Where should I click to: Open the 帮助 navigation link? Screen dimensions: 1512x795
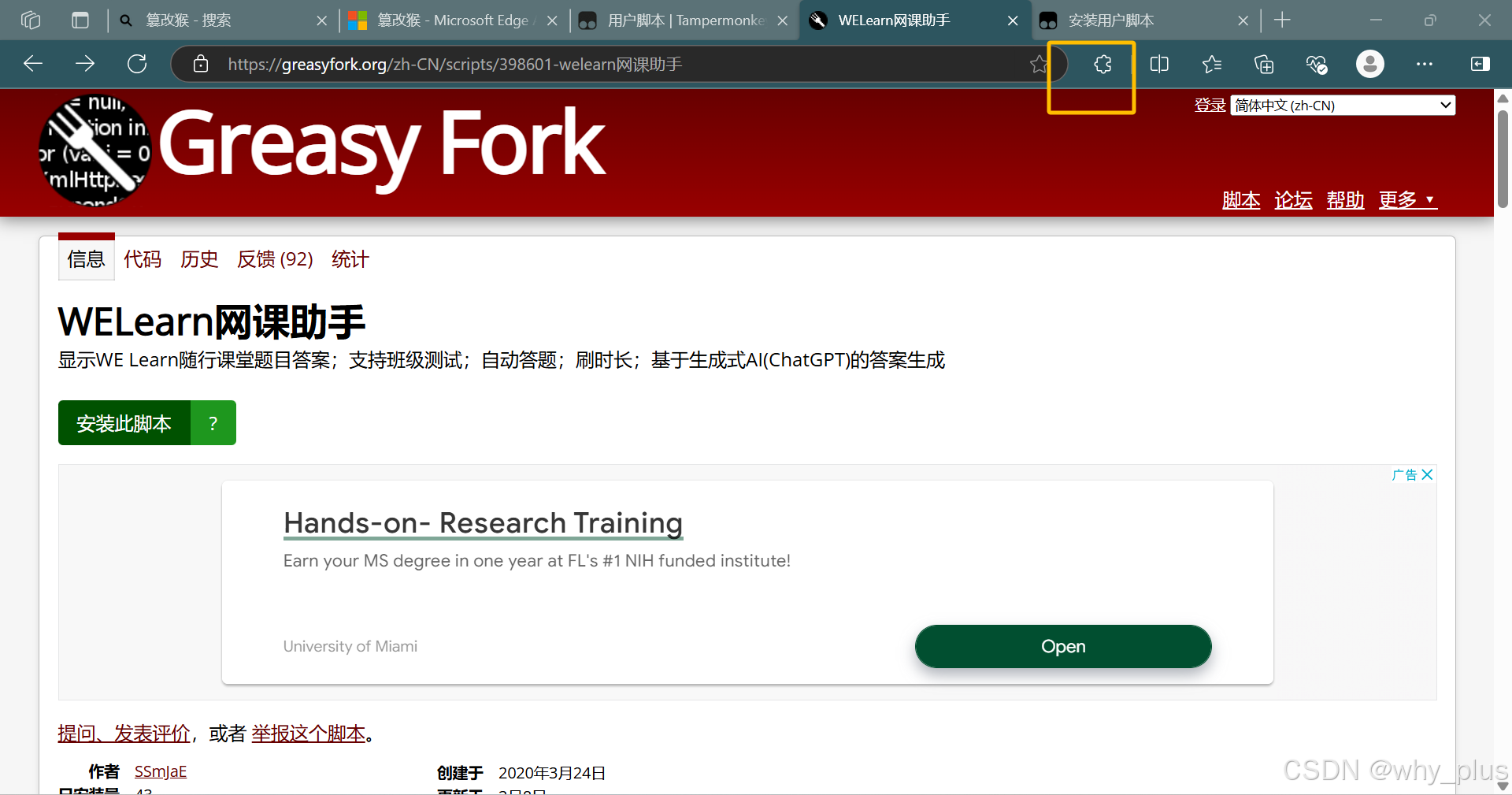click(1345, 200)
